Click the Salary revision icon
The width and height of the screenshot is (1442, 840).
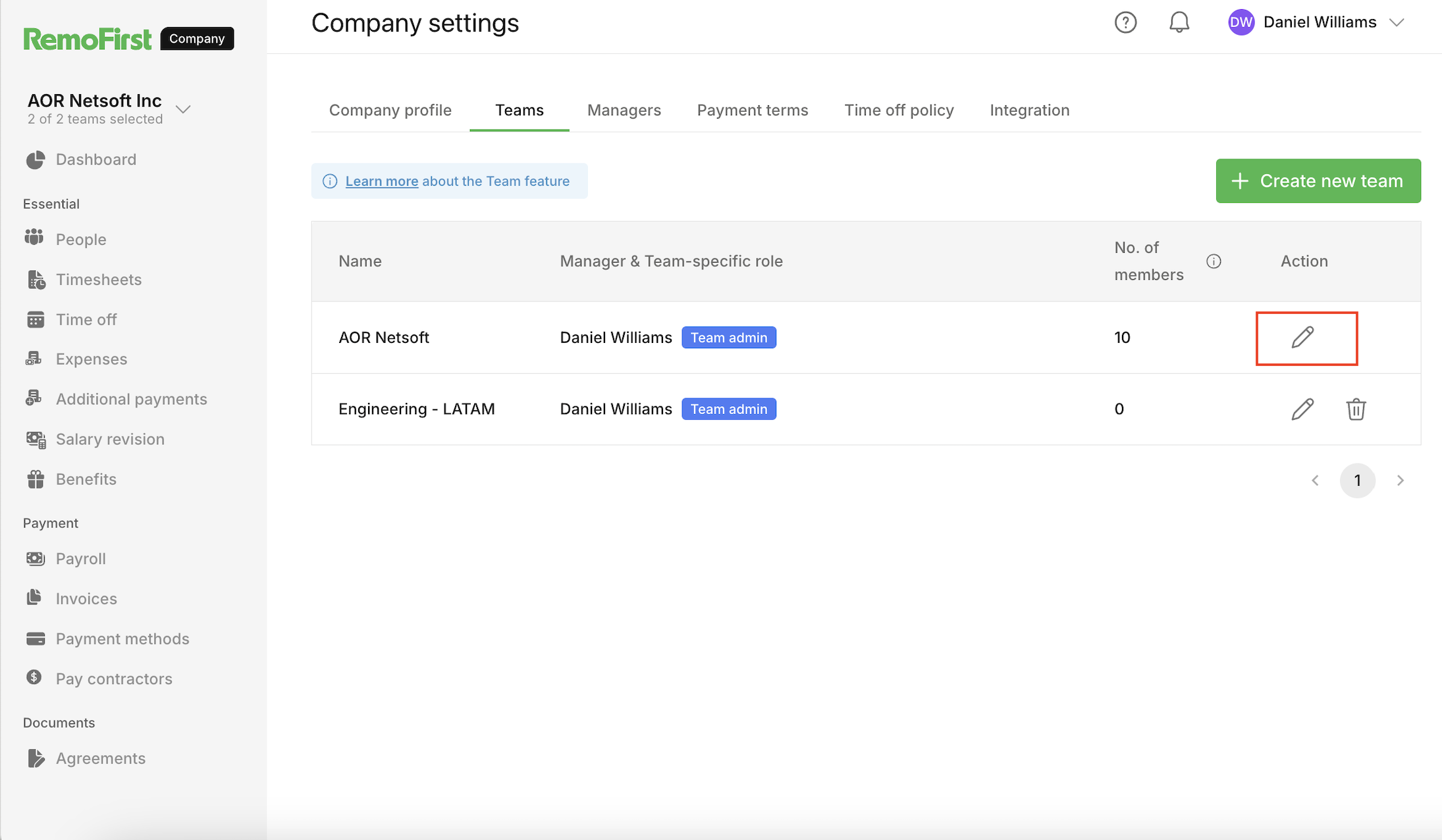[36, 439]
